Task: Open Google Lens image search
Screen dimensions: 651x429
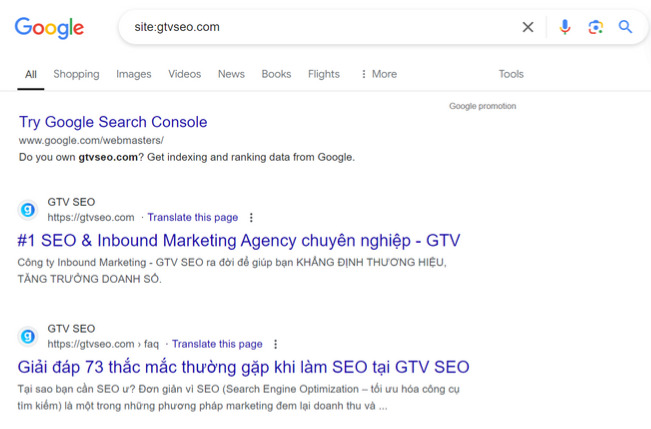Action: [x=595, y=27]
